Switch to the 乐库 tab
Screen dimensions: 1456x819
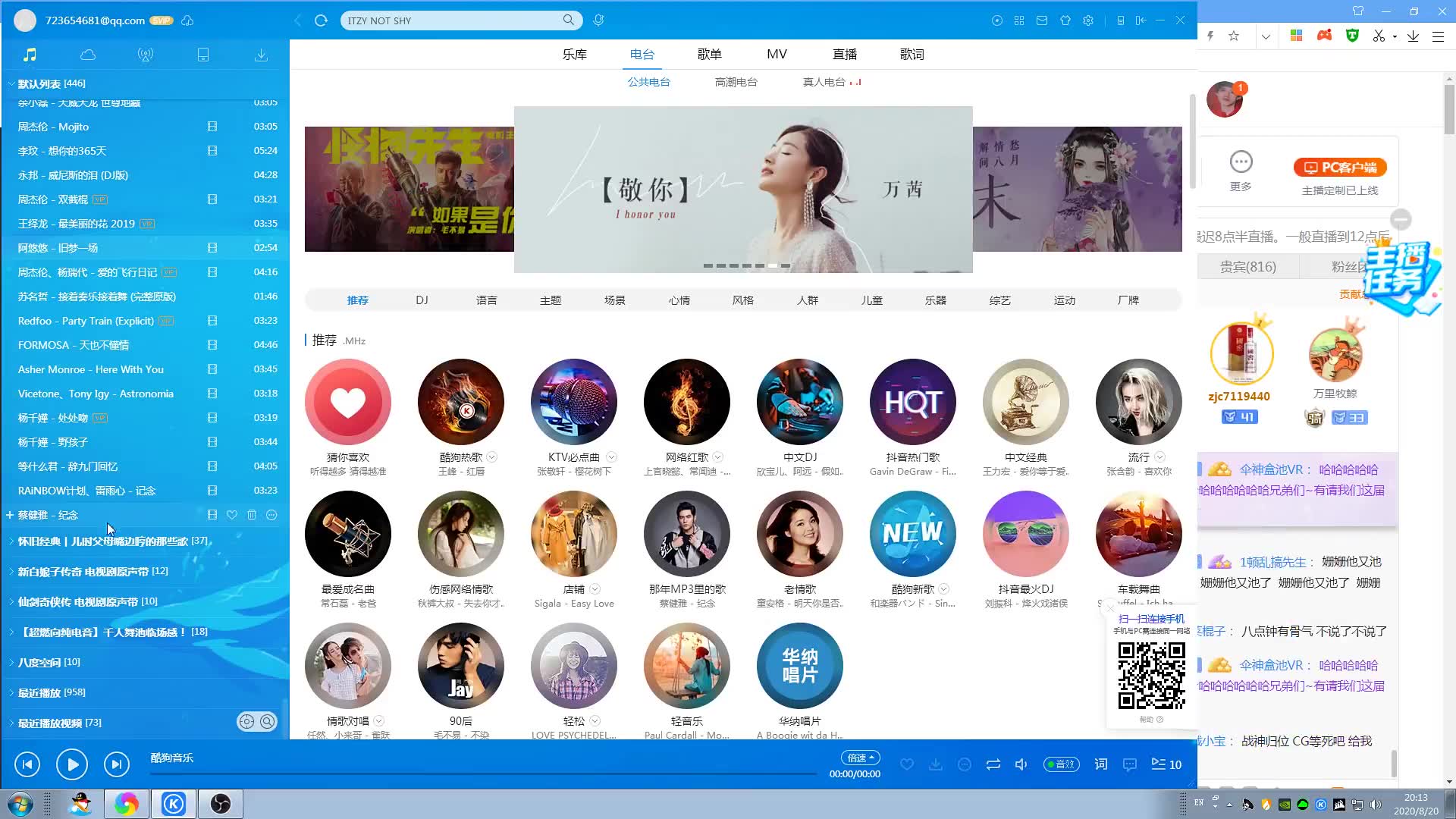pyautogui.click(x=575, y=55)
